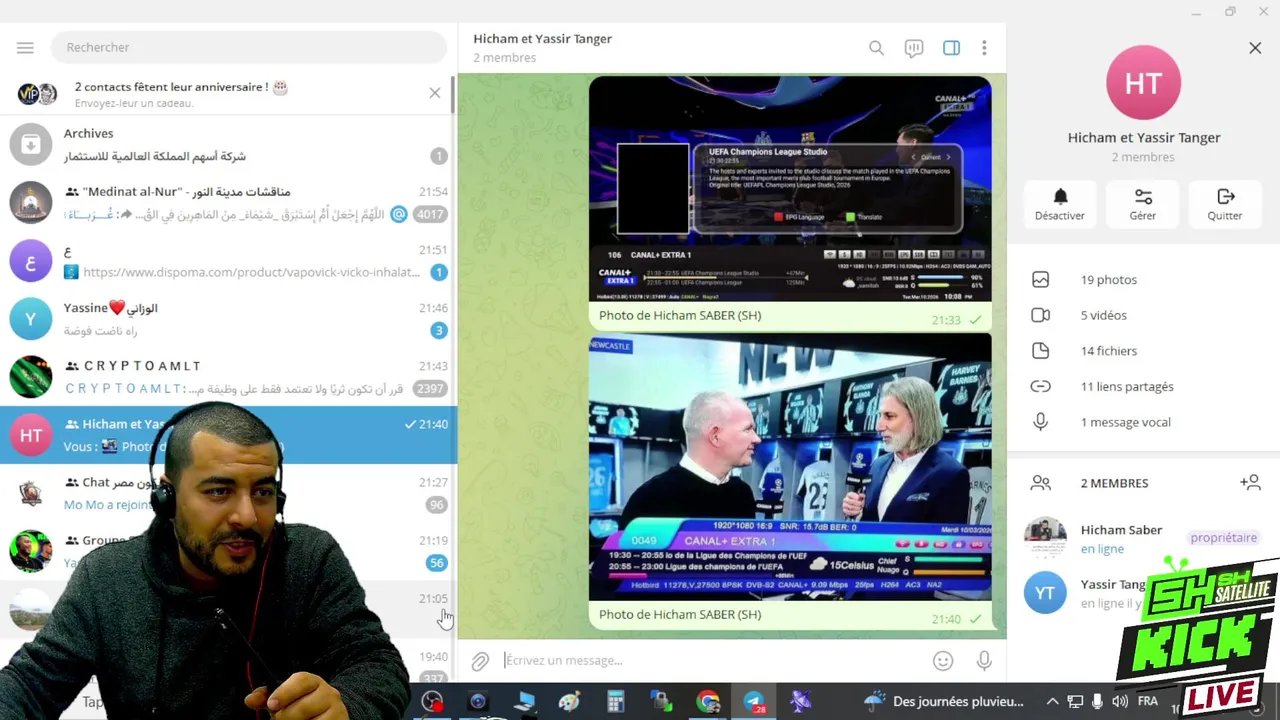This screenshot has height=720, width=1280.
Task: Attach a file with the paperclip icon
Action: coord(480,660)
